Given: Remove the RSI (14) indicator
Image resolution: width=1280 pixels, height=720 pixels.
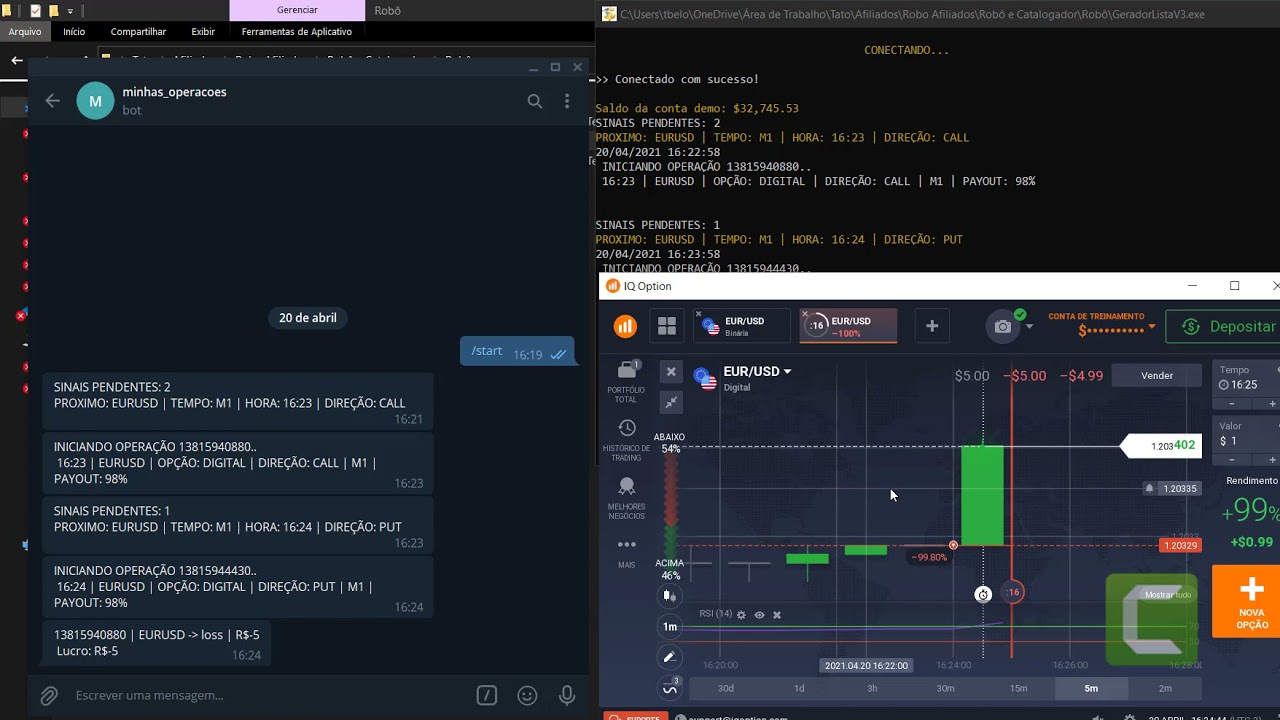Looking at the screenshot, I should click(777, 615).
